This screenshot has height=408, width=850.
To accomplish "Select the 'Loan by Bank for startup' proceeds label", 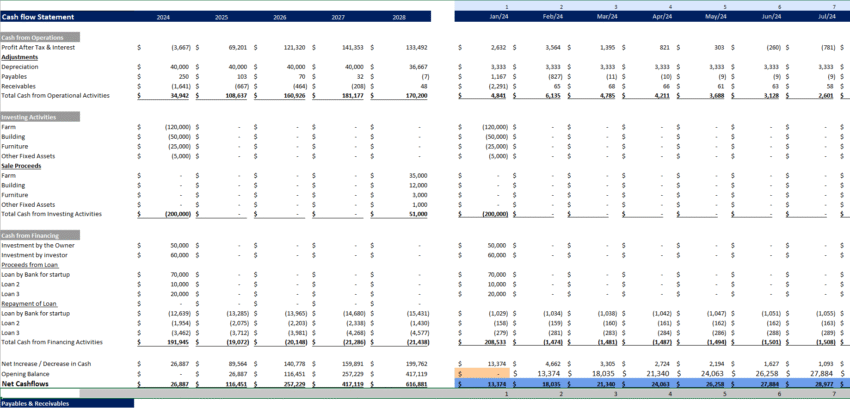I will click(x=38, y=274).
